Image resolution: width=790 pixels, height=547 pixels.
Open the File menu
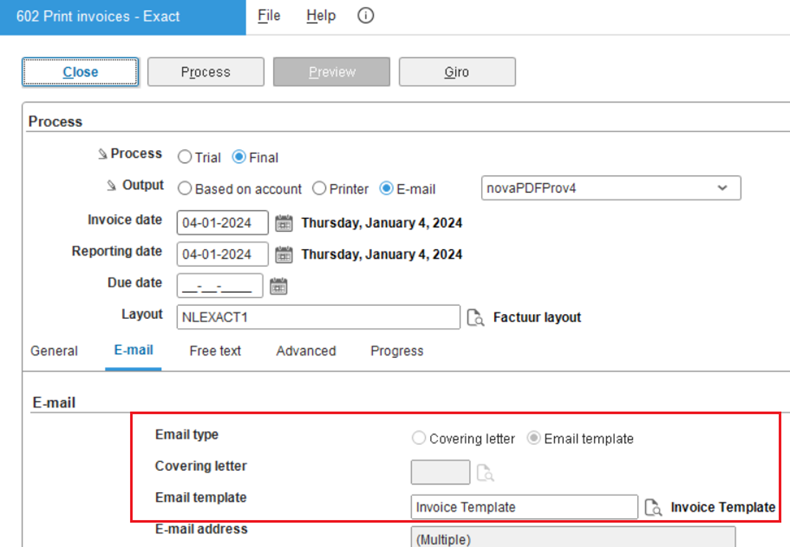click(x=269, y=16)
